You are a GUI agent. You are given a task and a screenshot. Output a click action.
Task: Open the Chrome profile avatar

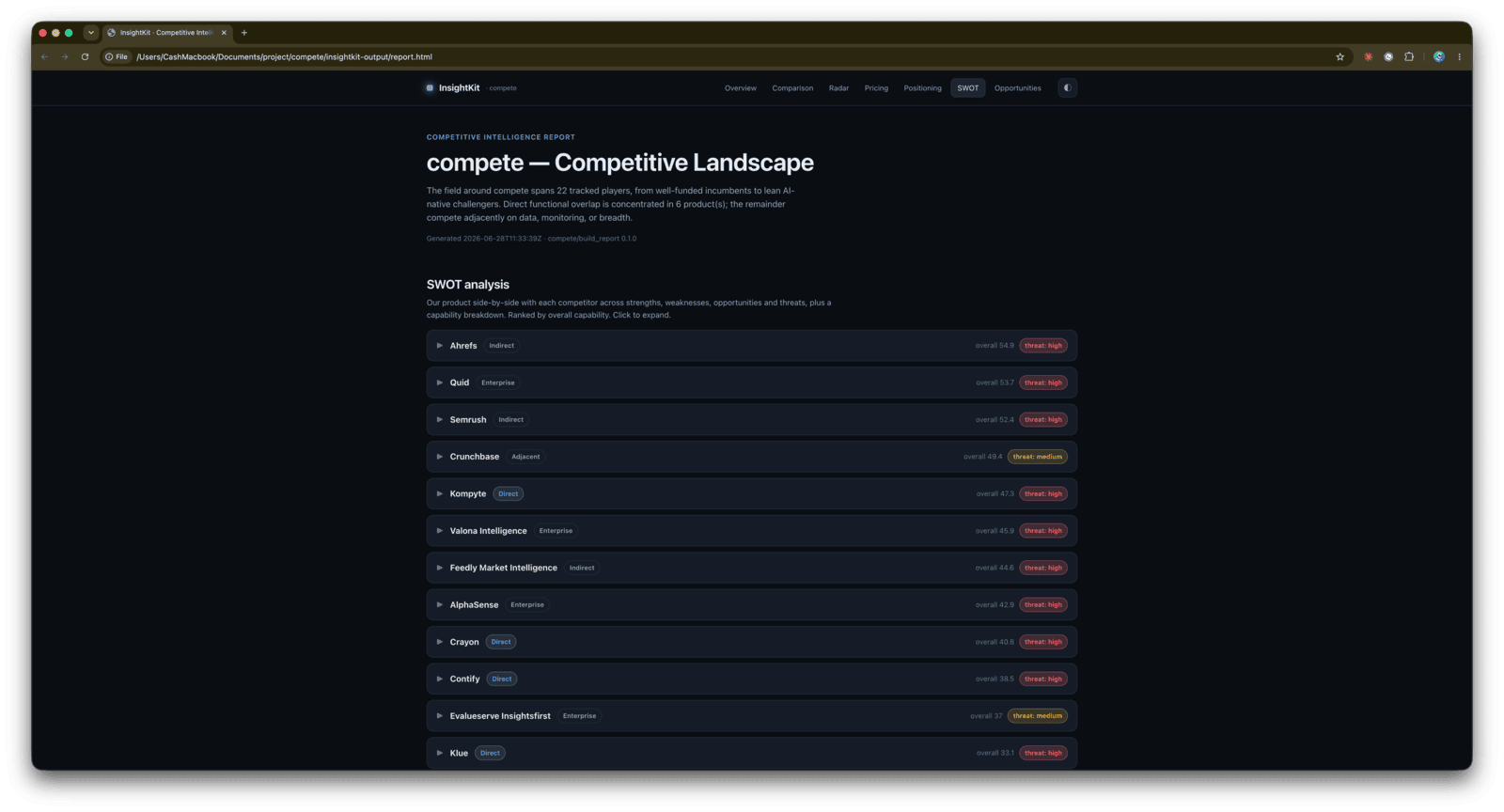pos(1438,57)
